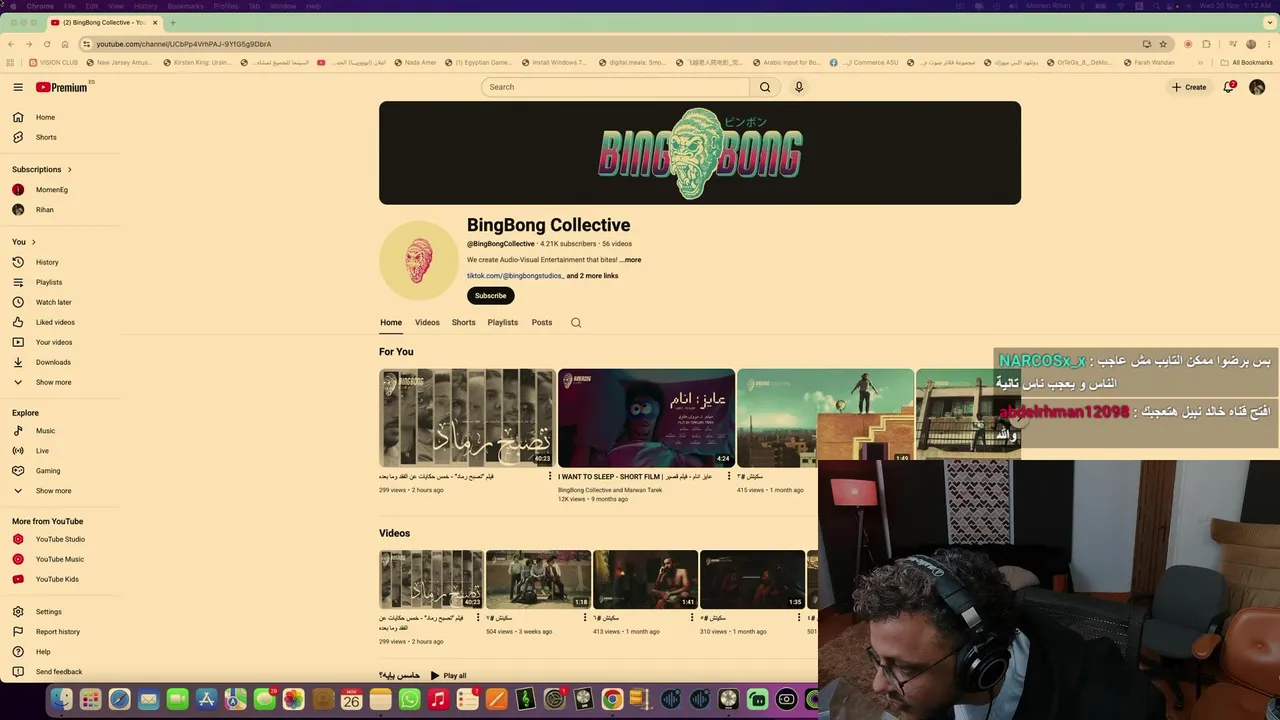Switch to the Playlists tab
This screenshot has width=1280, height=720.
pos(503,322)
